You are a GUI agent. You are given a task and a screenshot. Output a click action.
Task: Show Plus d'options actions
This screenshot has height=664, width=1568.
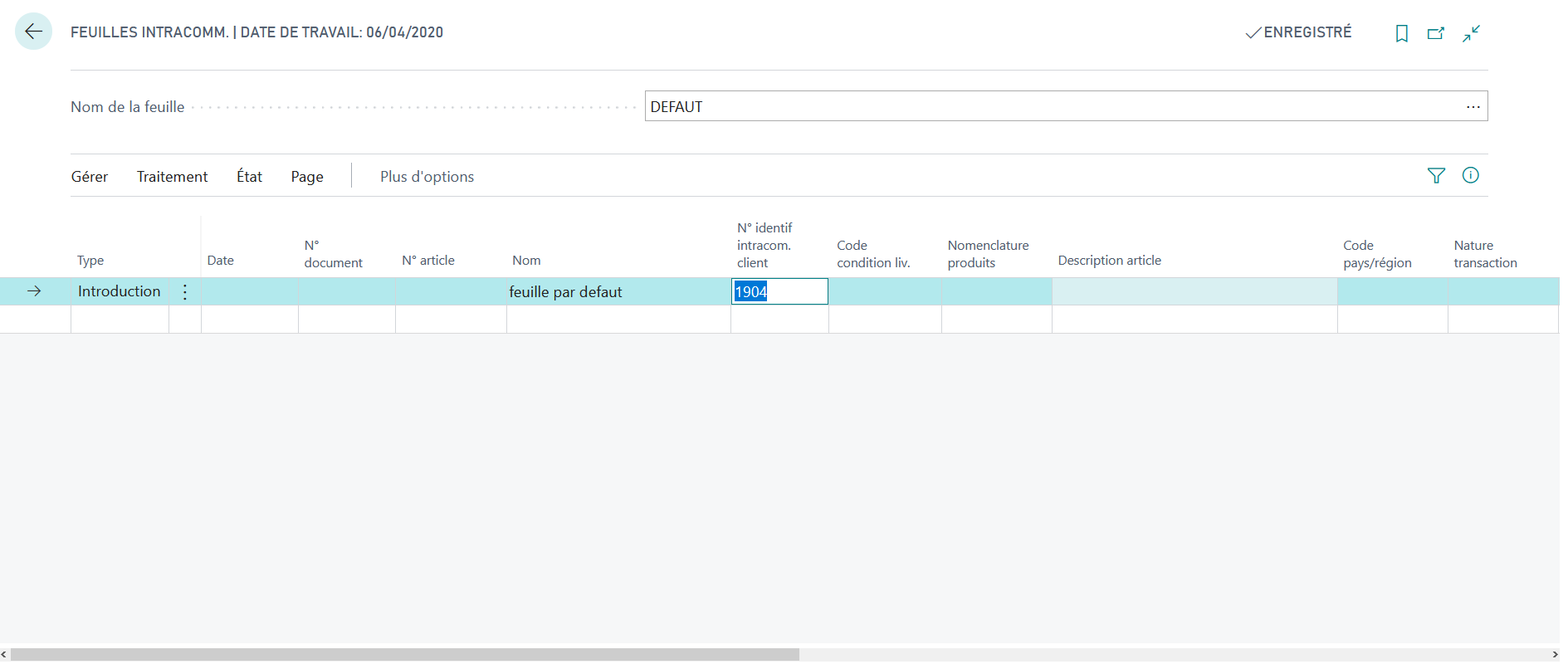pos(427,177)
